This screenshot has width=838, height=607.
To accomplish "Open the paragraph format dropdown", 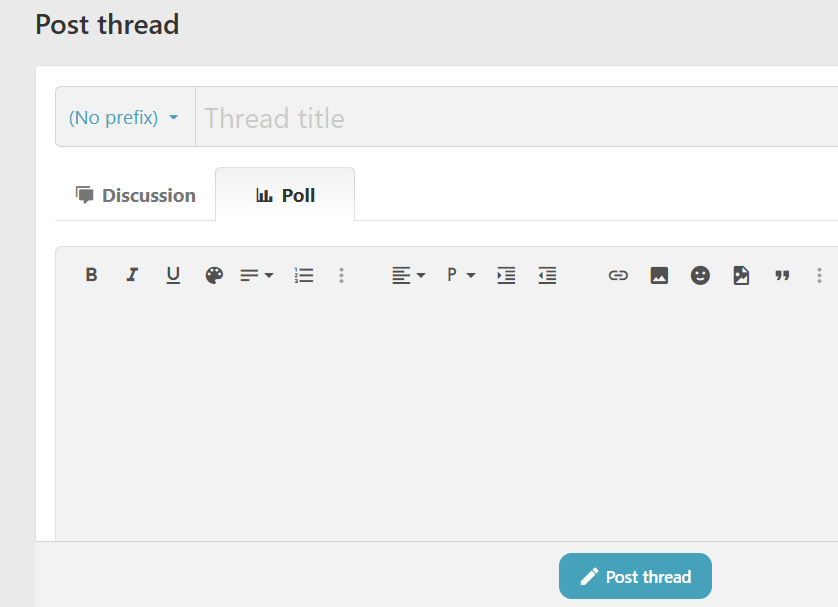I will pos(460,275).
